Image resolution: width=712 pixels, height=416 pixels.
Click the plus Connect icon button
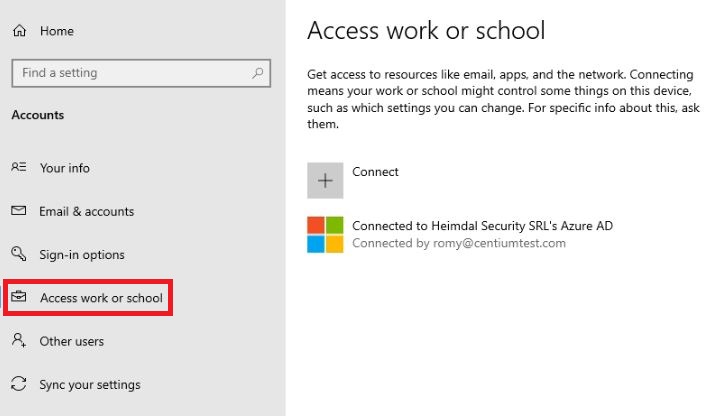coord(325,180)
